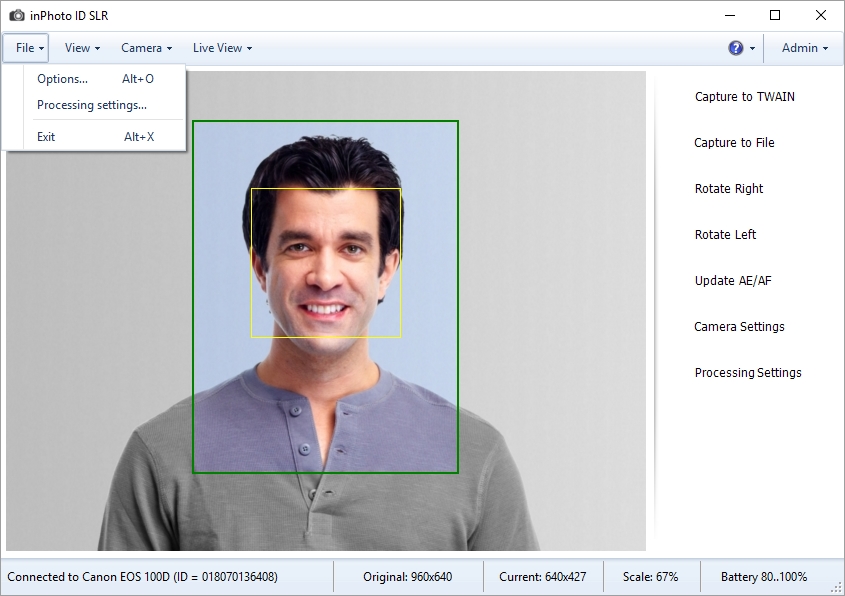Click 'Current: 640x427' status entry
Viewport: 845px width, 596px height.
(x=542, y=577)
